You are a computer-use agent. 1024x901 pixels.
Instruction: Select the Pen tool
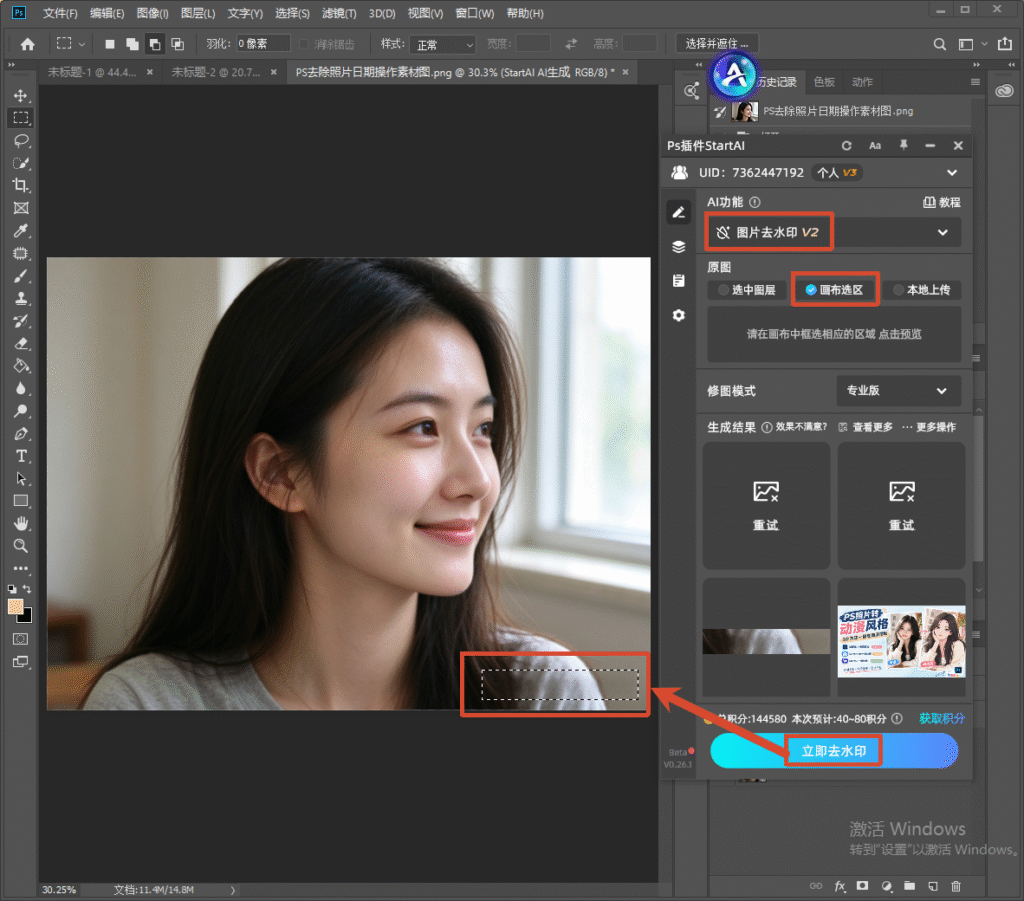click(x=21, y=434)
